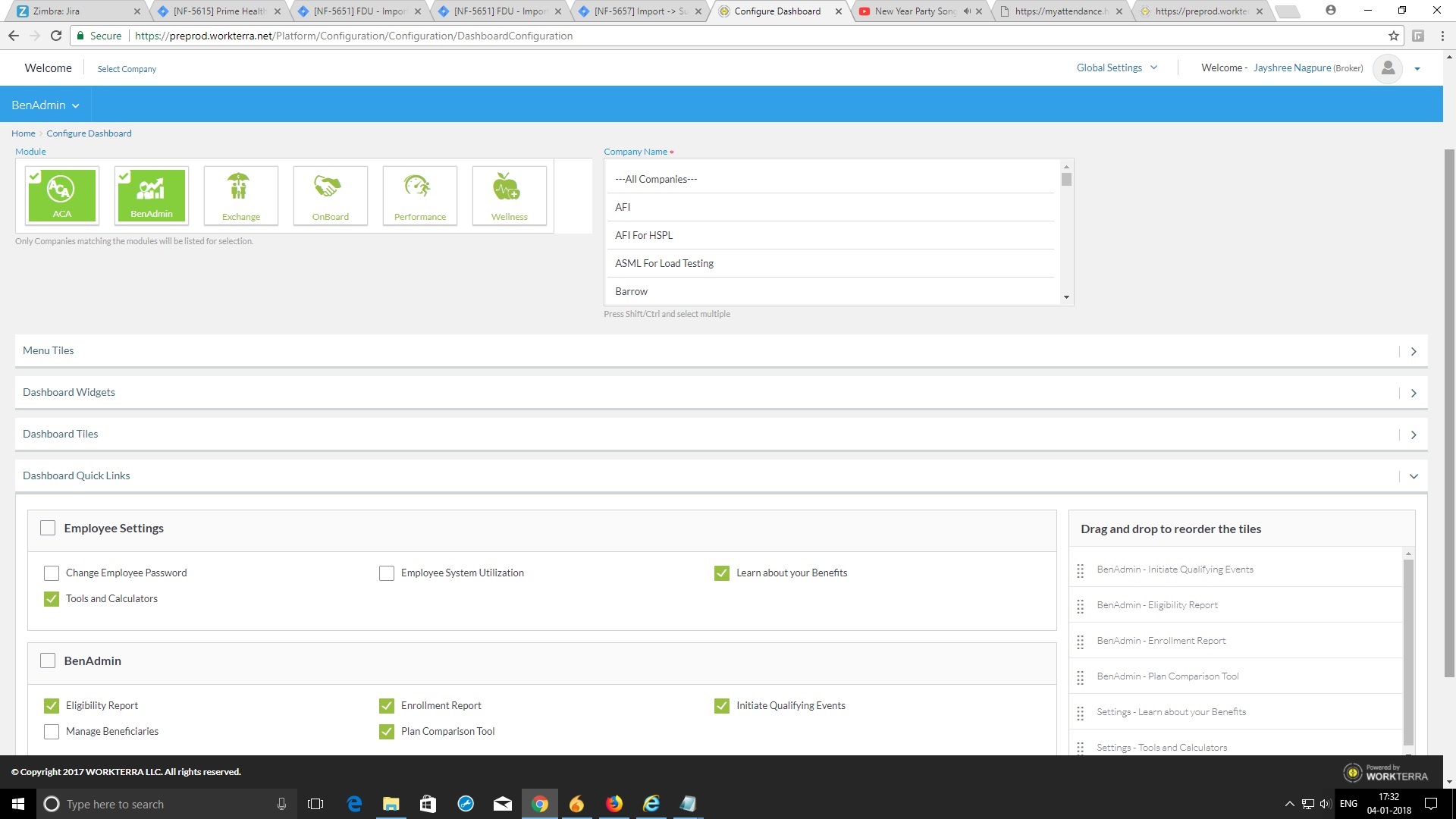
Task: Open Chrome from taskbar
Action: point(540,804)
